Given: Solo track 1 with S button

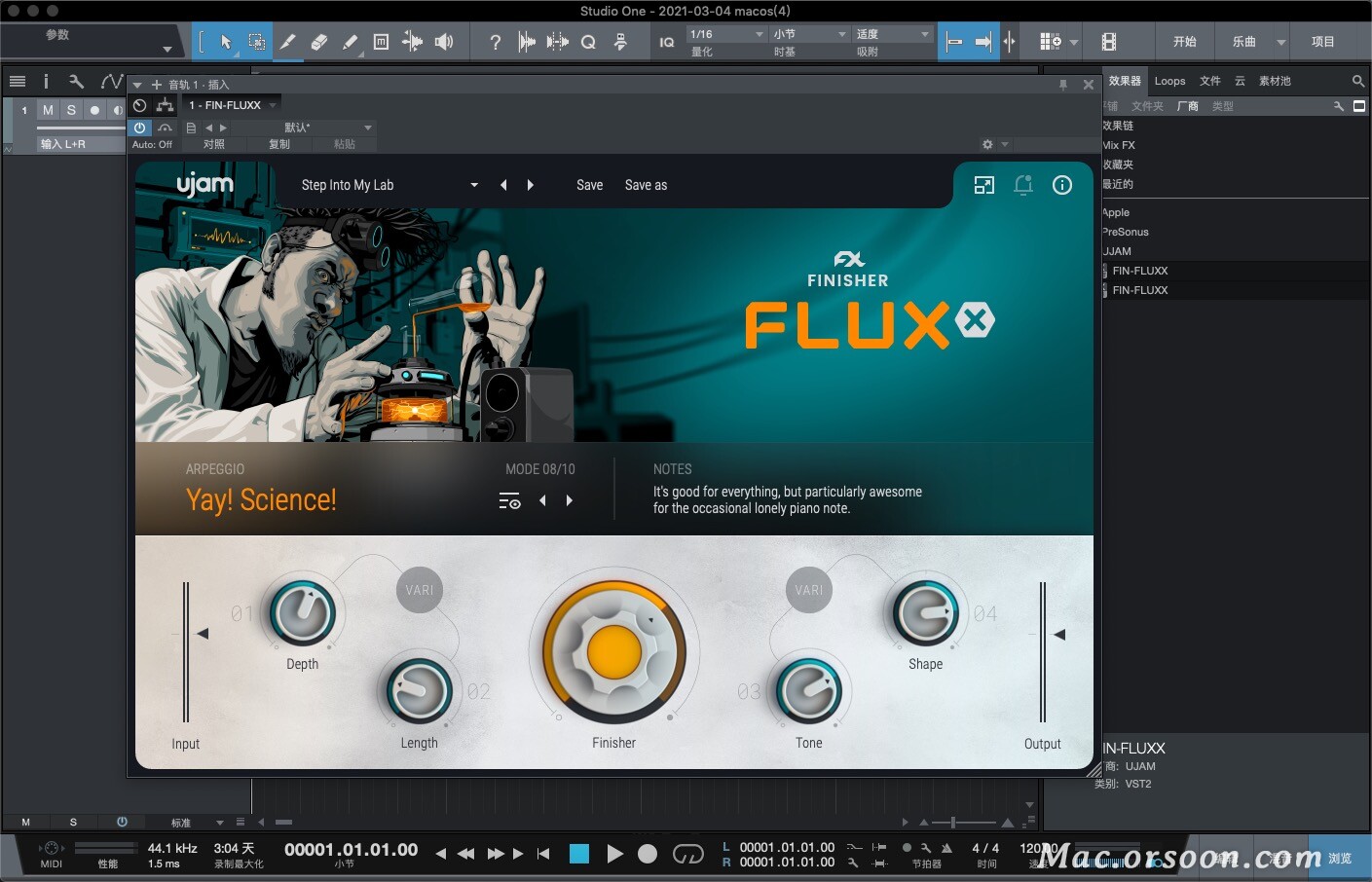Looking at the screenshot, I should [71, 110].
